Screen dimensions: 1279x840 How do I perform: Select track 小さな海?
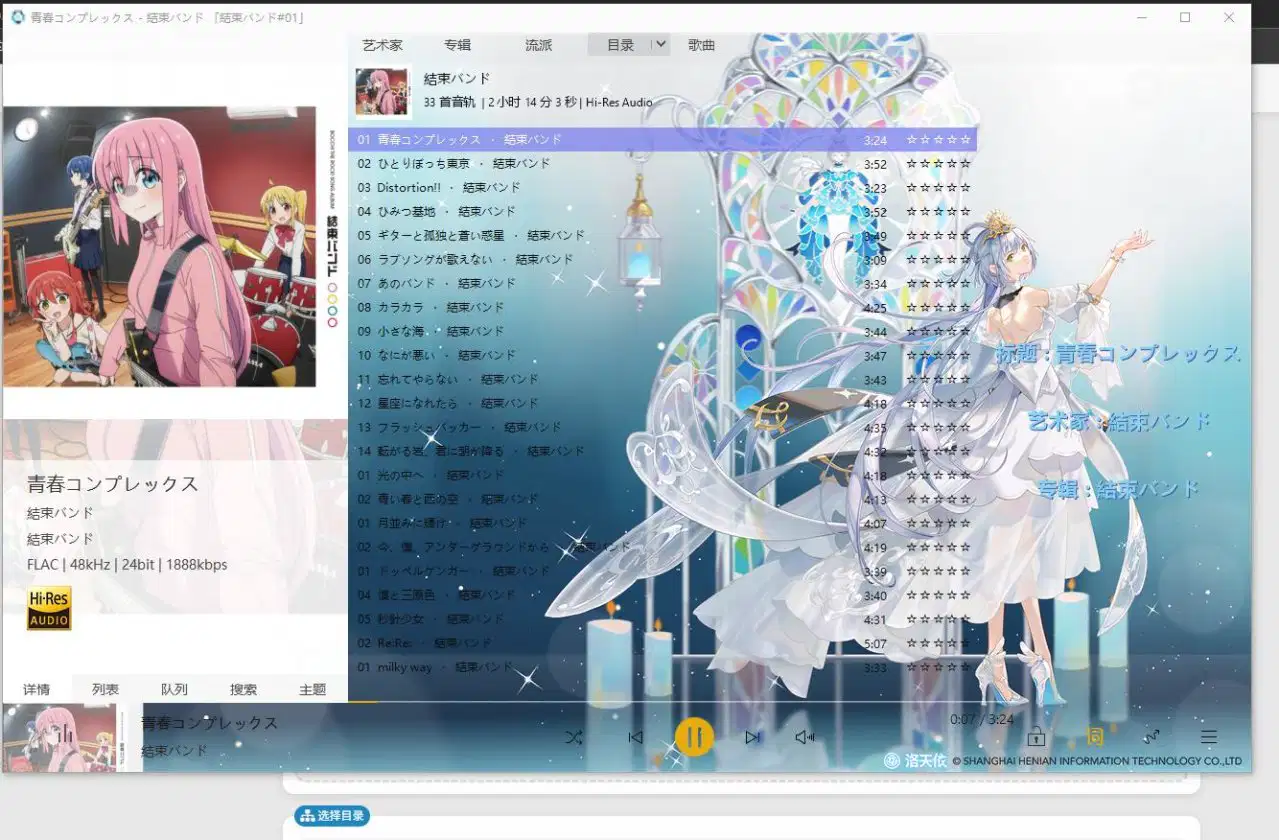click(662, 332)
